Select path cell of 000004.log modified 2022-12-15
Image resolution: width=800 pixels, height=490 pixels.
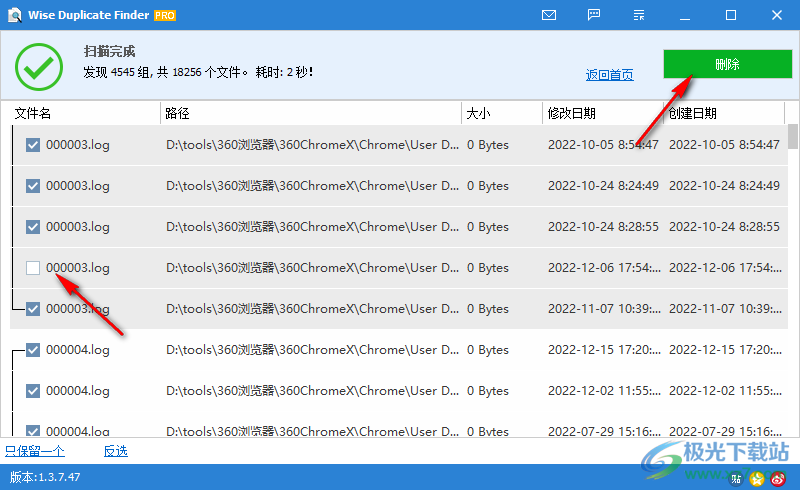click(x=312, y=350)
